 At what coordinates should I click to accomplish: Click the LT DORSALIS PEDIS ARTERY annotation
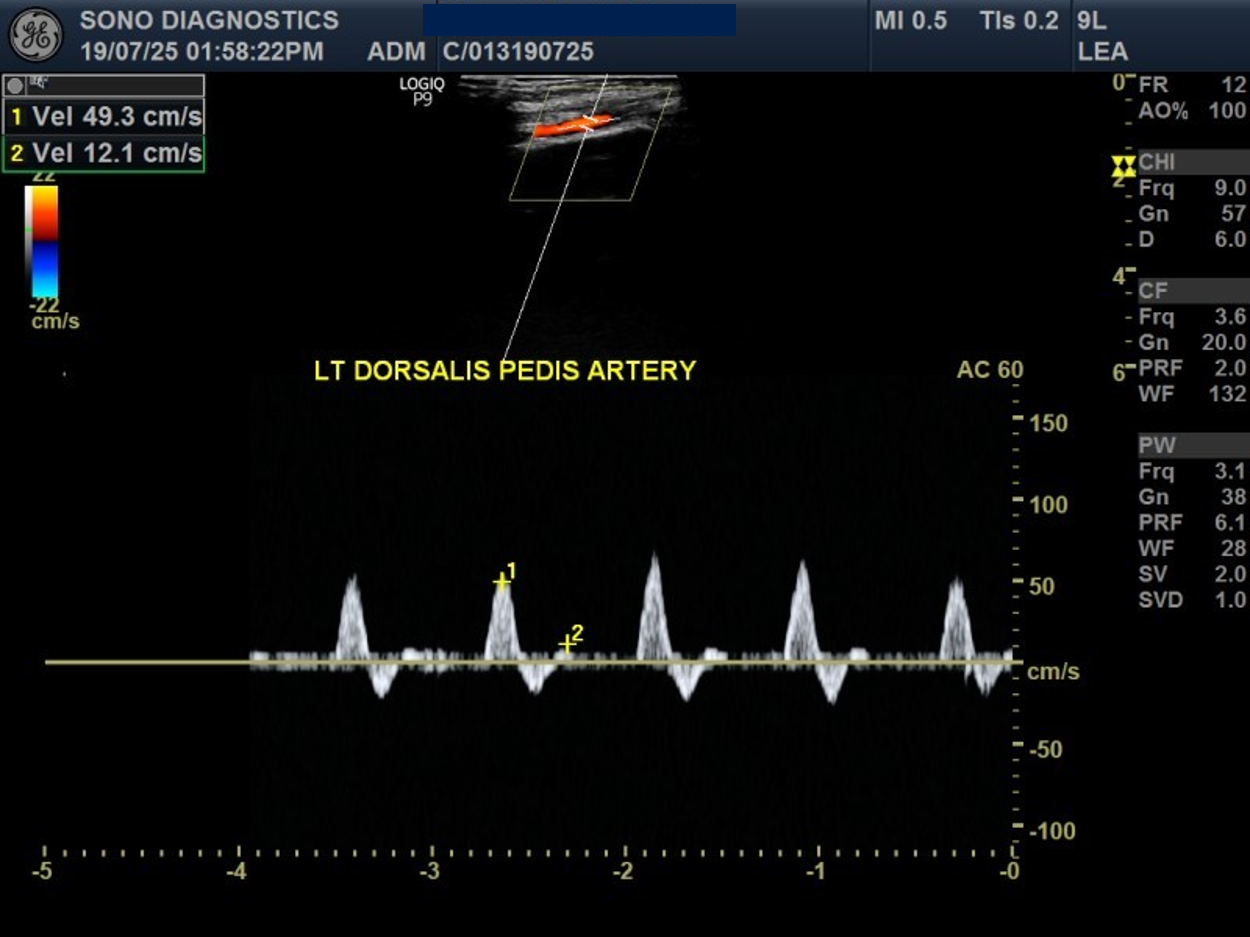[504, 371]
